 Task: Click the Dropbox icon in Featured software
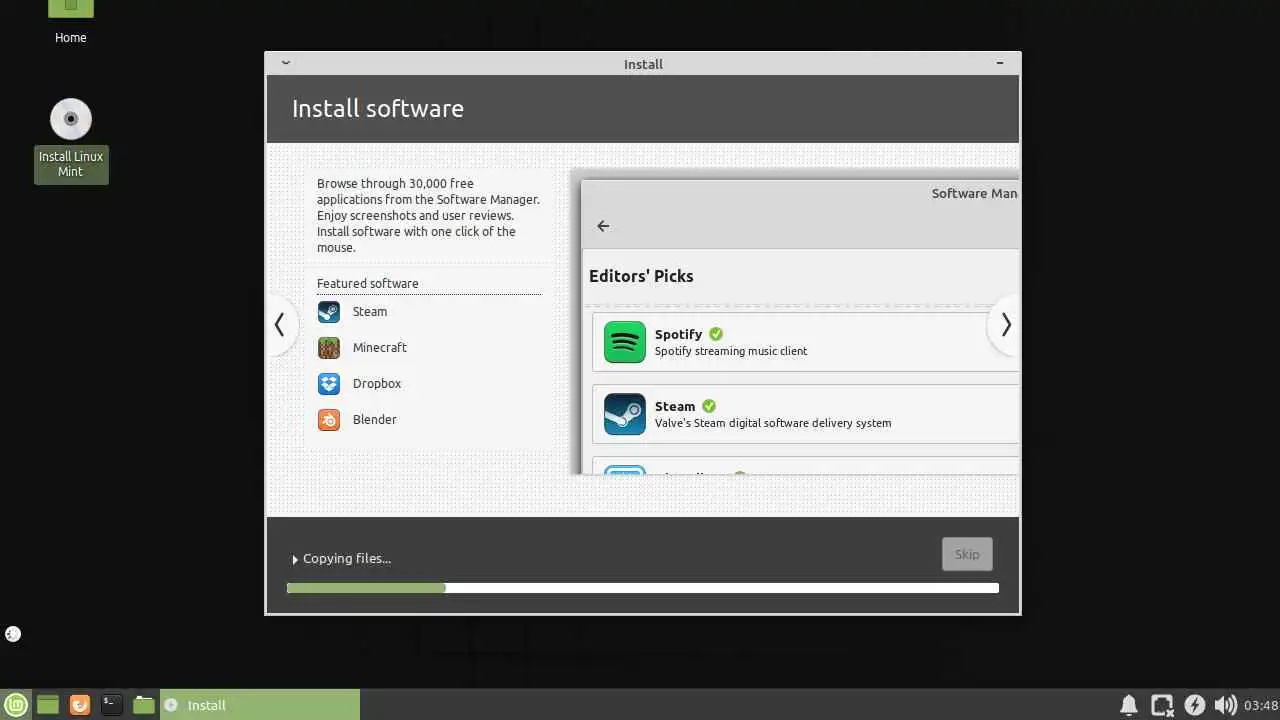point(329,384)
